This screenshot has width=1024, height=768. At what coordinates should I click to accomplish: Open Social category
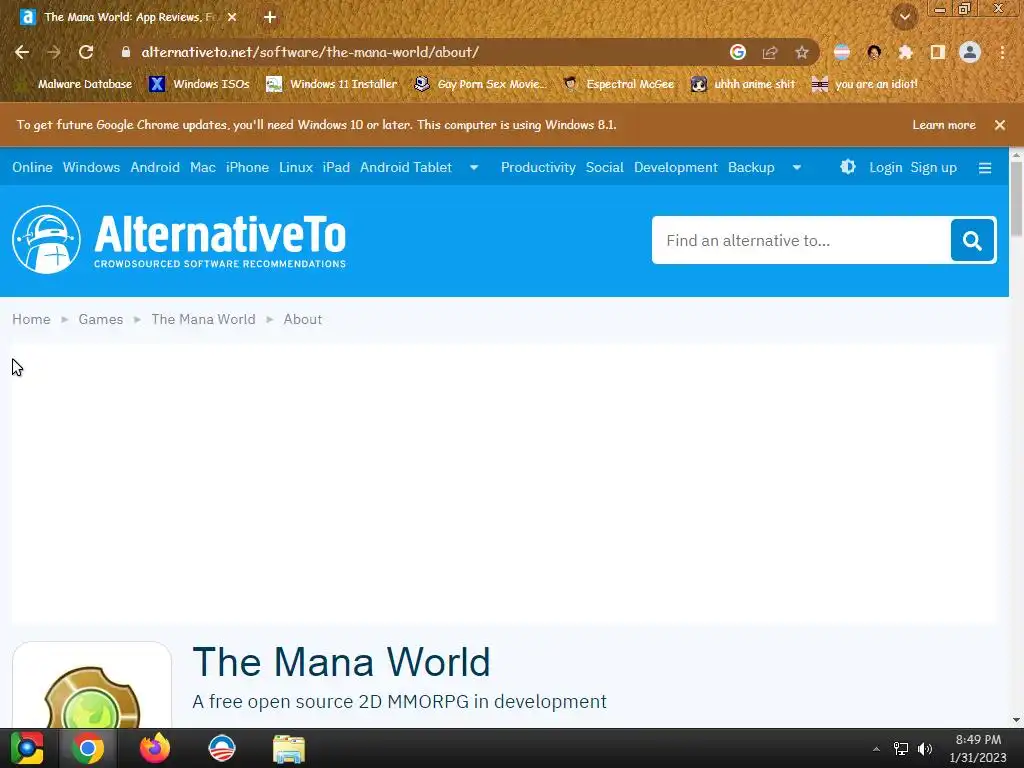pyautogui.click(x=605, y=167)
